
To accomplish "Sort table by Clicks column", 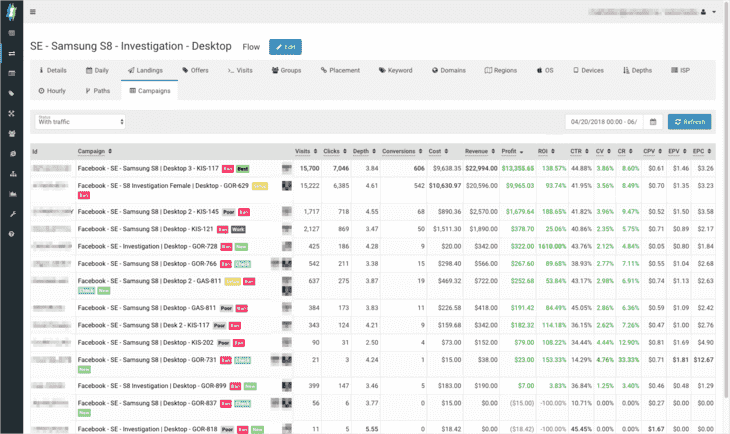I will click(x=335, y=151).
